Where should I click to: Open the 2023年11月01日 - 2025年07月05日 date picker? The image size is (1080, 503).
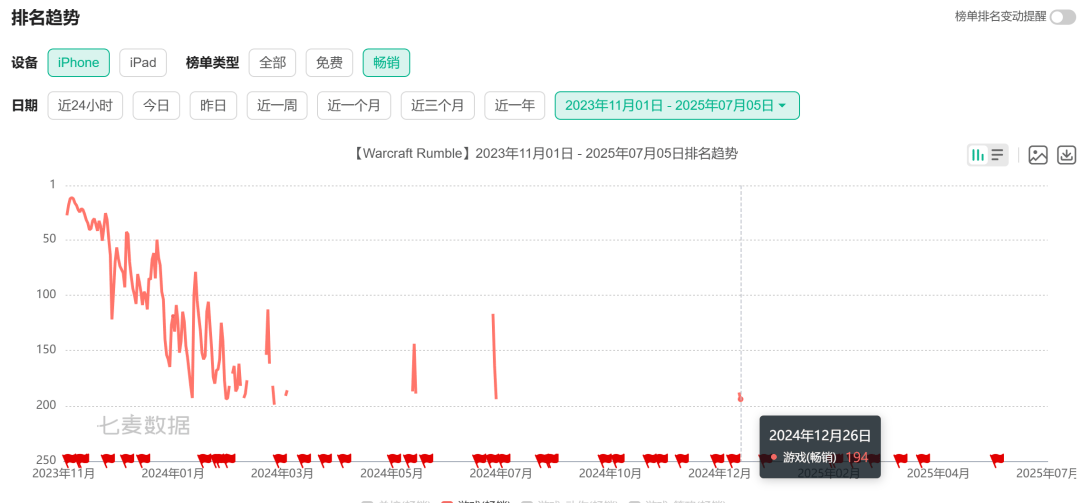point(677,105)
